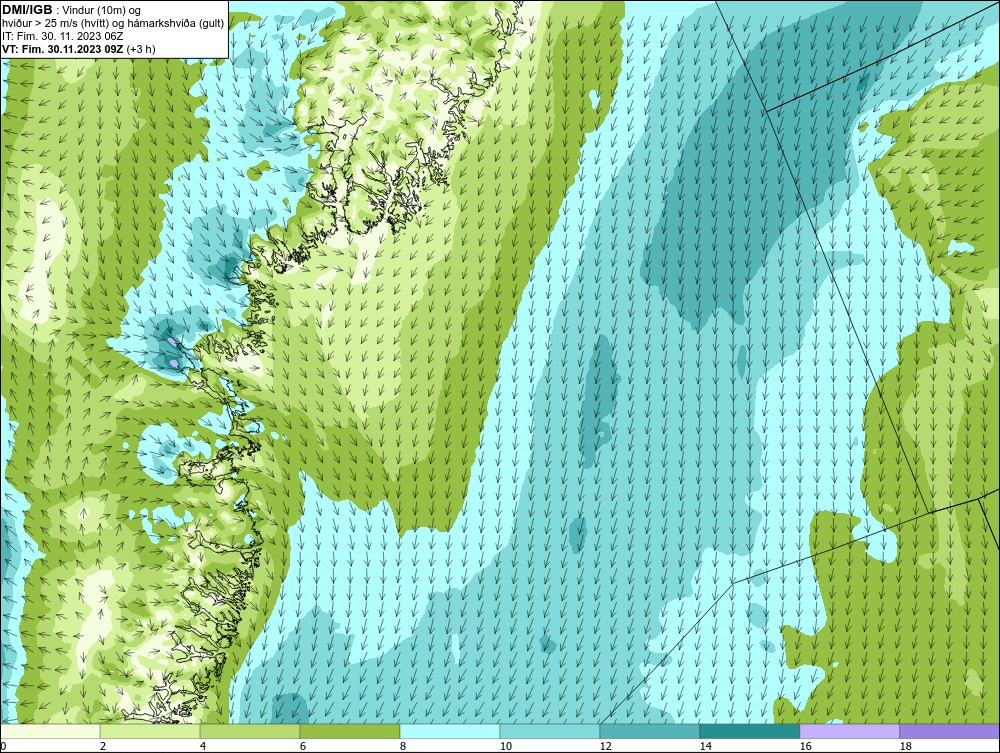The height and width of the screenshot is (753, 1000).
Task: Click the scale label '10'
Action: pyautogui.click(x=506, y=746)
